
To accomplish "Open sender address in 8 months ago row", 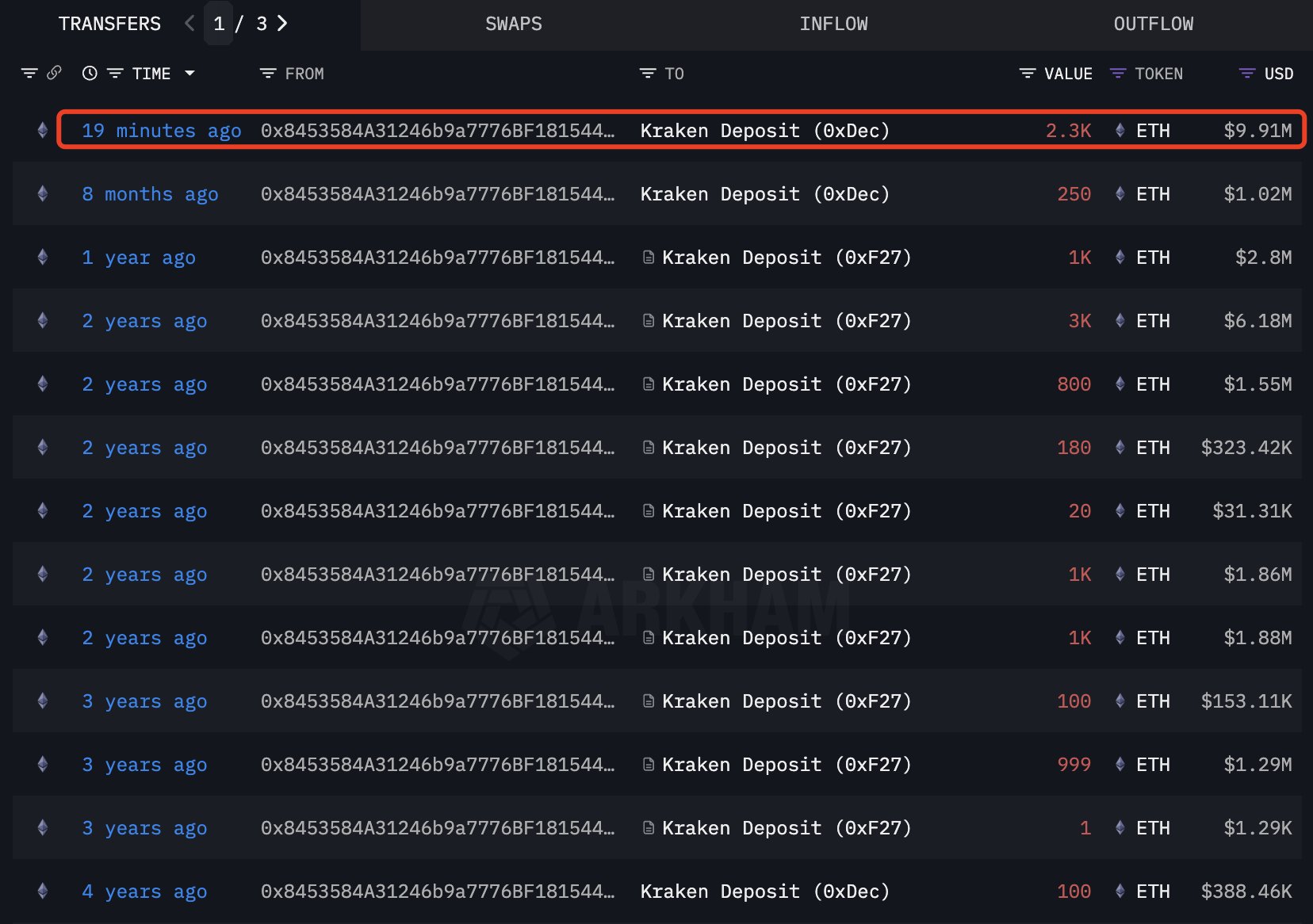I will [438, 194].
